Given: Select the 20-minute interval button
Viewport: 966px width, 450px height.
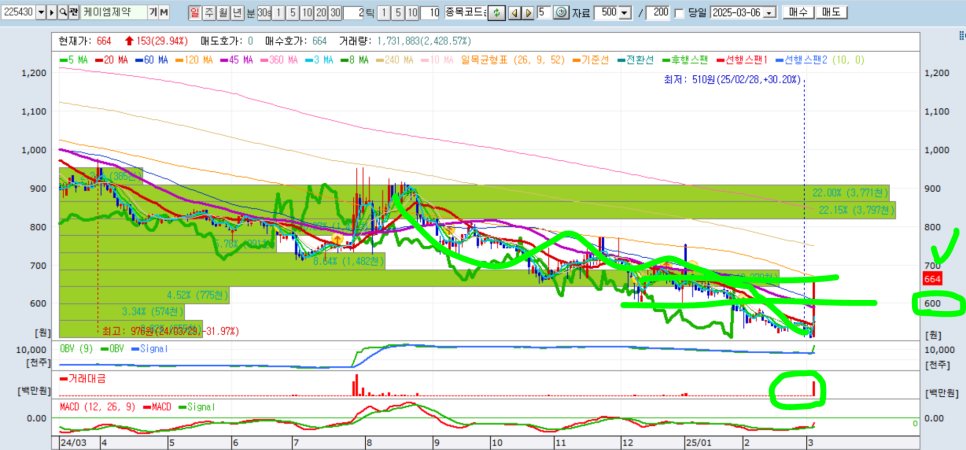Looking at the screenshot, I should click(320, 12).
